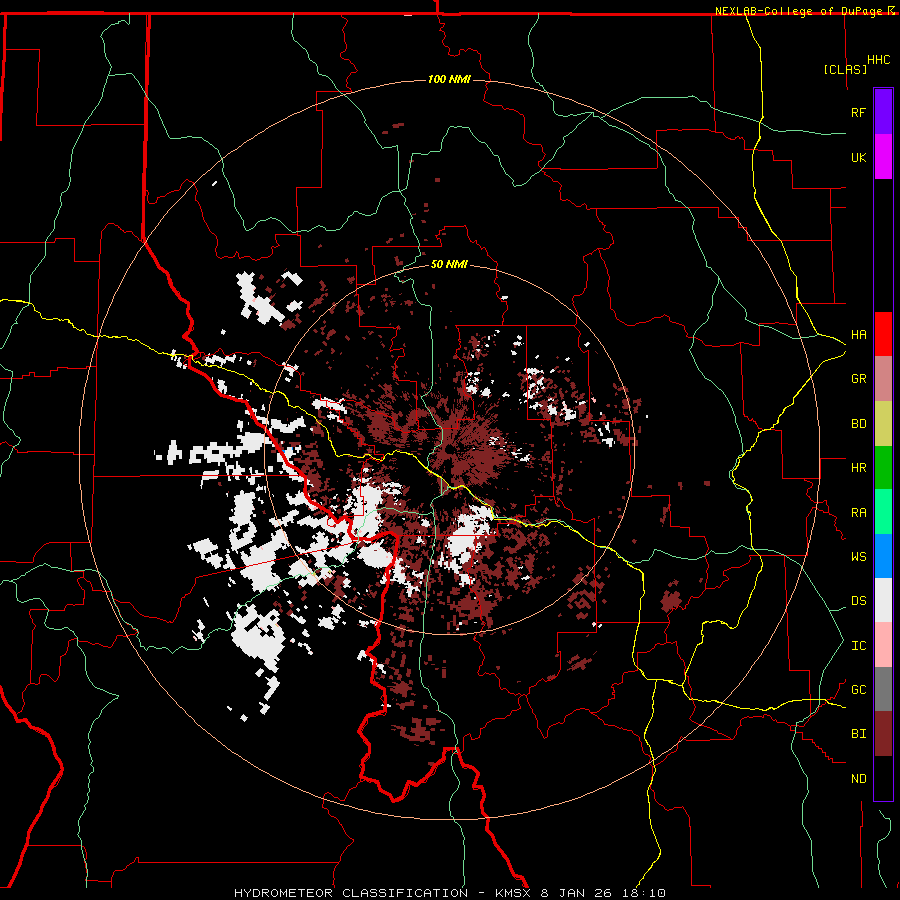The image size is (900, 900).
Task: Click the HA legend label
Action: 858,335
